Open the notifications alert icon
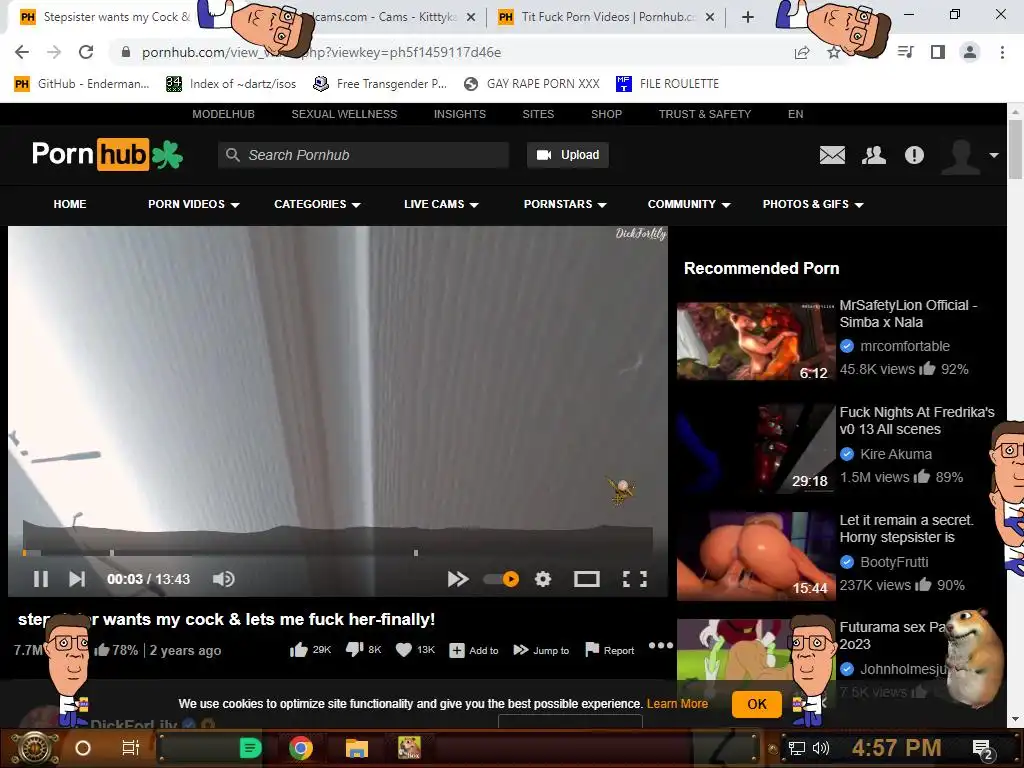1024x768 pixels. tap(914, 155)
